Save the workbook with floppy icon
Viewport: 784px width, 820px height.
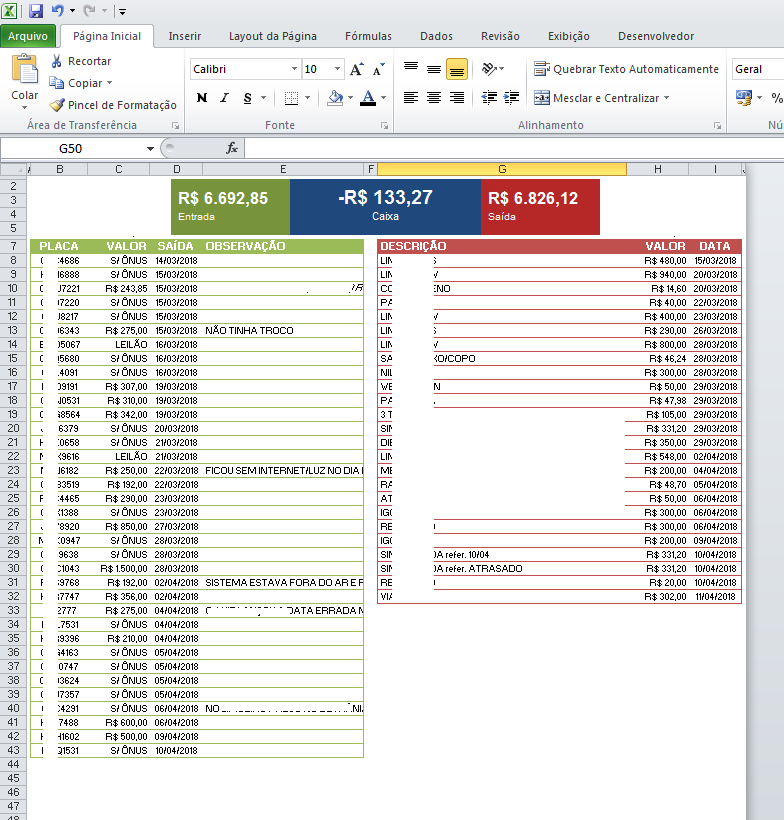36,10
